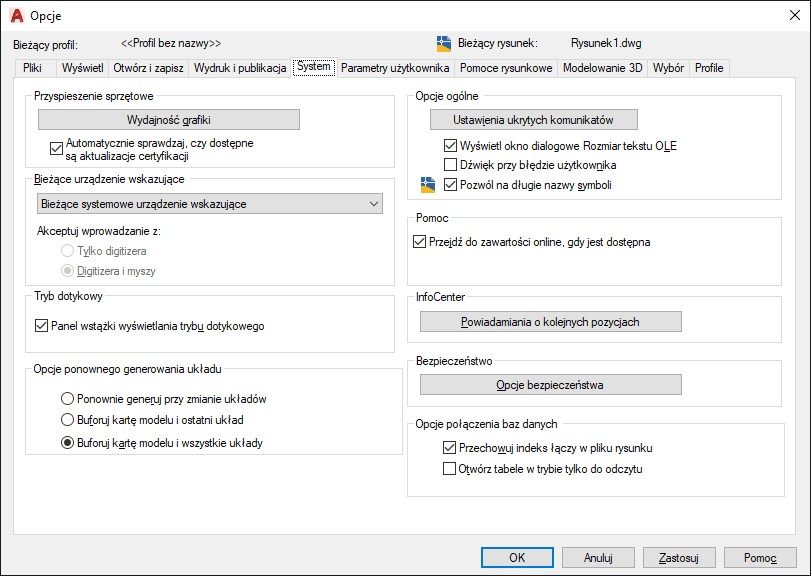Viewport: 811px width, 576px height.
Task: Toggle automatic certification update check
Action: tap(56, 149)
